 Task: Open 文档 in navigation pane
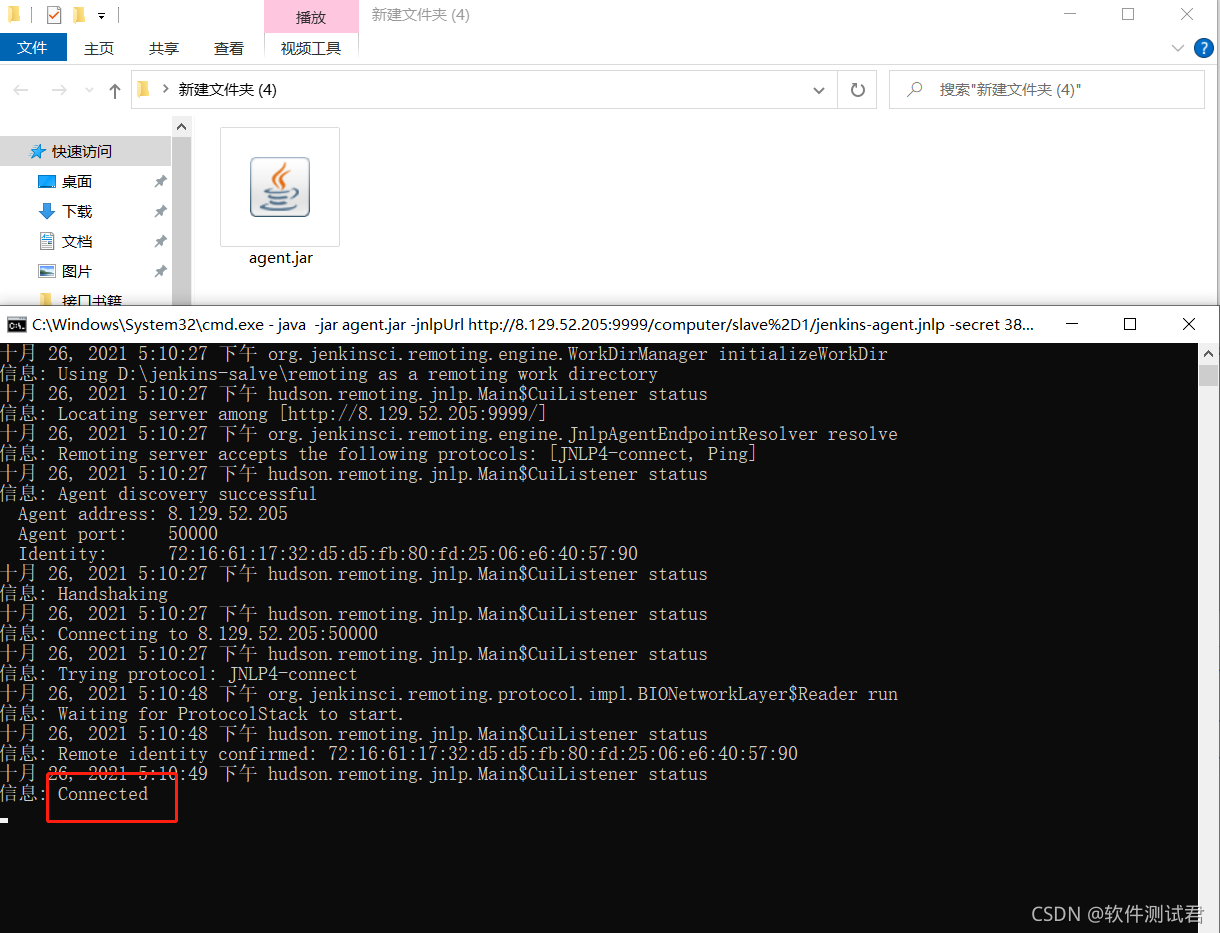pyautogui.click(x=77, y=241)
